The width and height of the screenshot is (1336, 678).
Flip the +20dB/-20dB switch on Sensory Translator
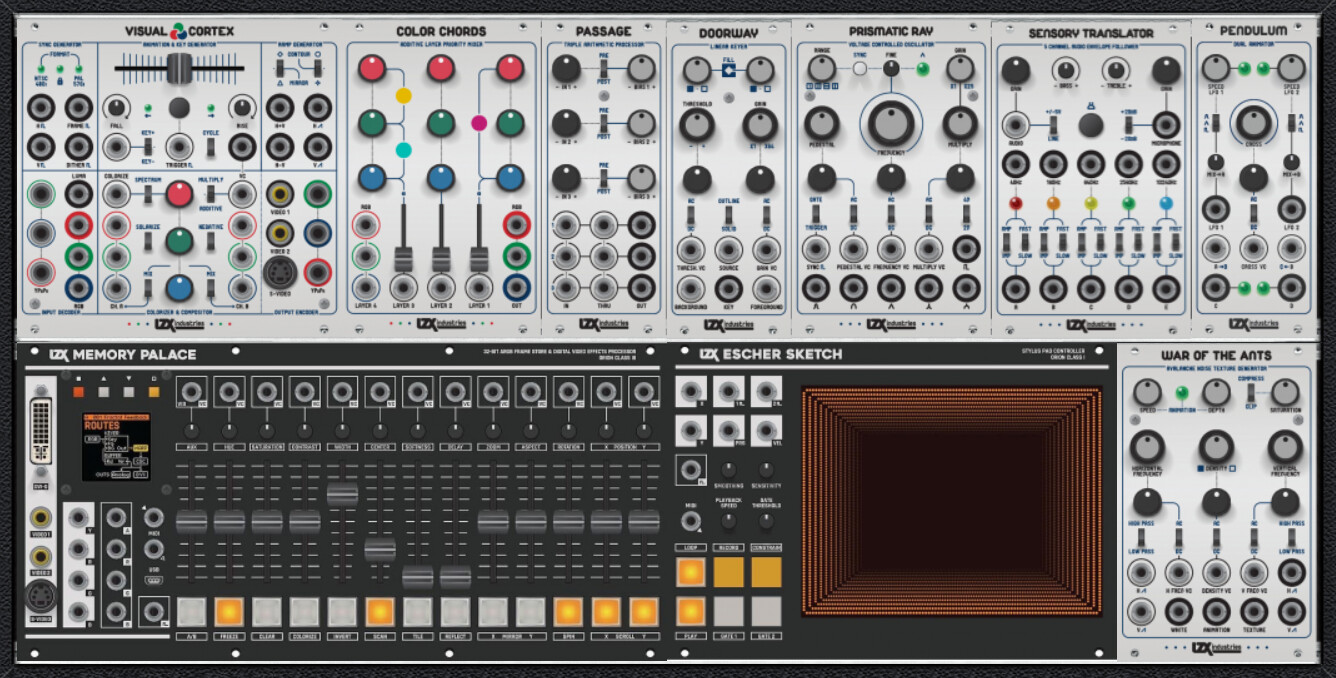point(1128,126)
